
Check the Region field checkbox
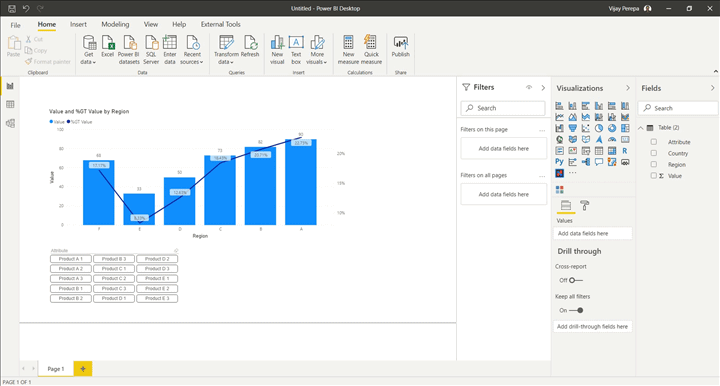tap(654, 164)
